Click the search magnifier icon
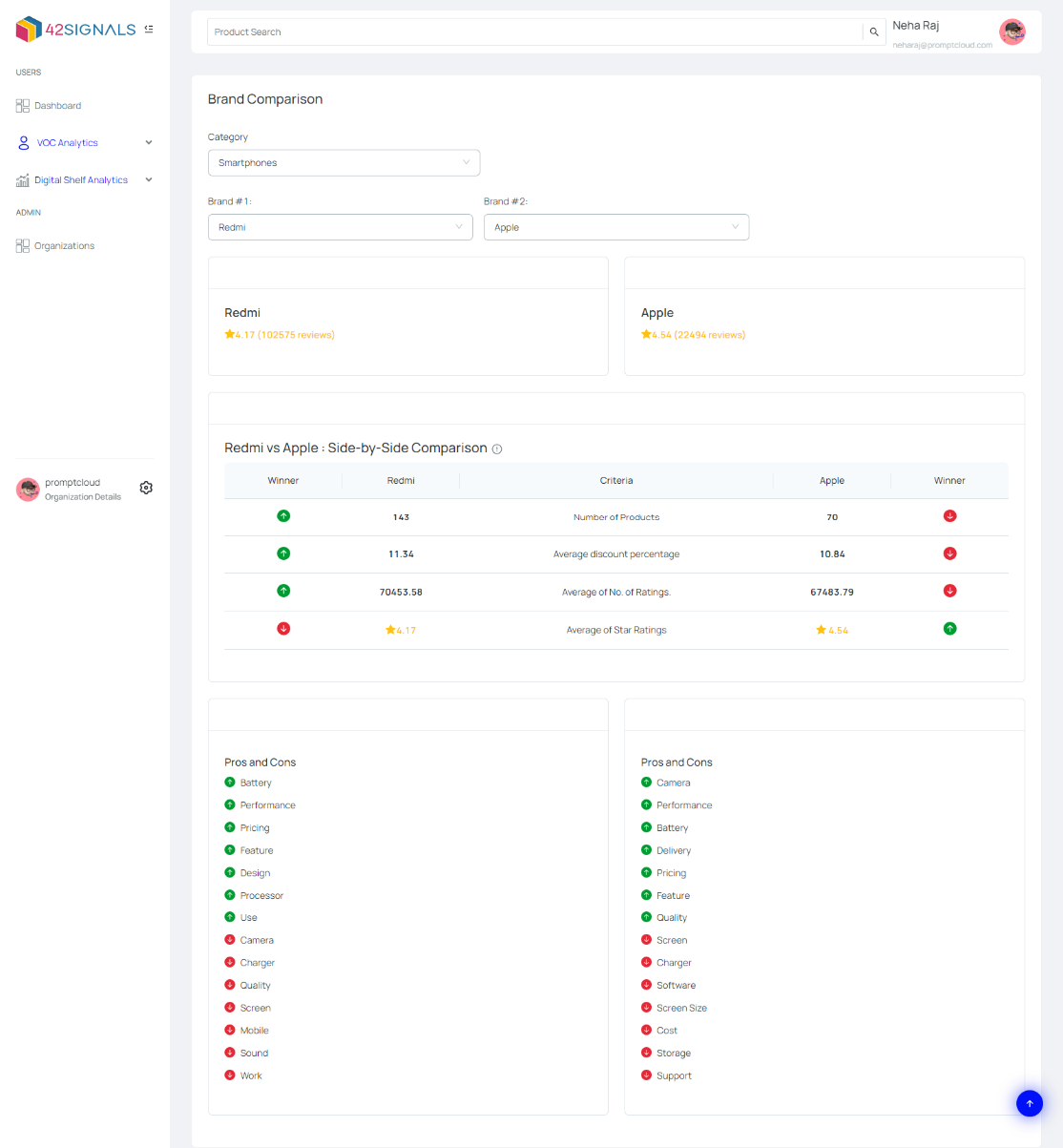The height and width of the screenshot is (1148, 1063). [873, 32]
